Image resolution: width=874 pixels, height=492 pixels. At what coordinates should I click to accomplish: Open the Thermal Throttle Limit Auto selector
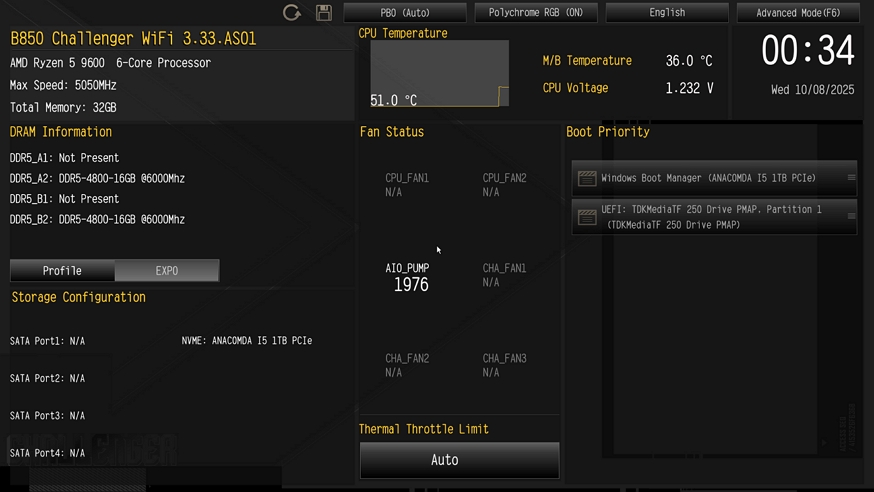pyautogui.click(x=459, y=460)
